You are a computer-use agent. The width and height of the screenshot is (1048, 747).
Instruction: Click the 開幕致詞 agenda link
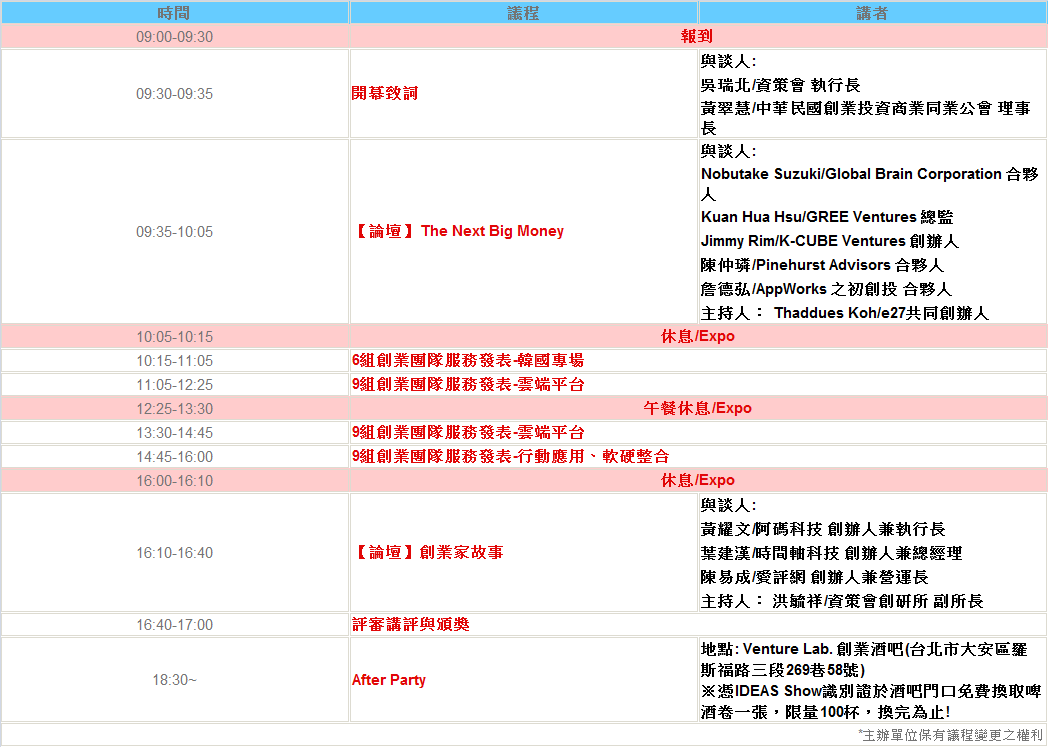[x=385, y=93]
